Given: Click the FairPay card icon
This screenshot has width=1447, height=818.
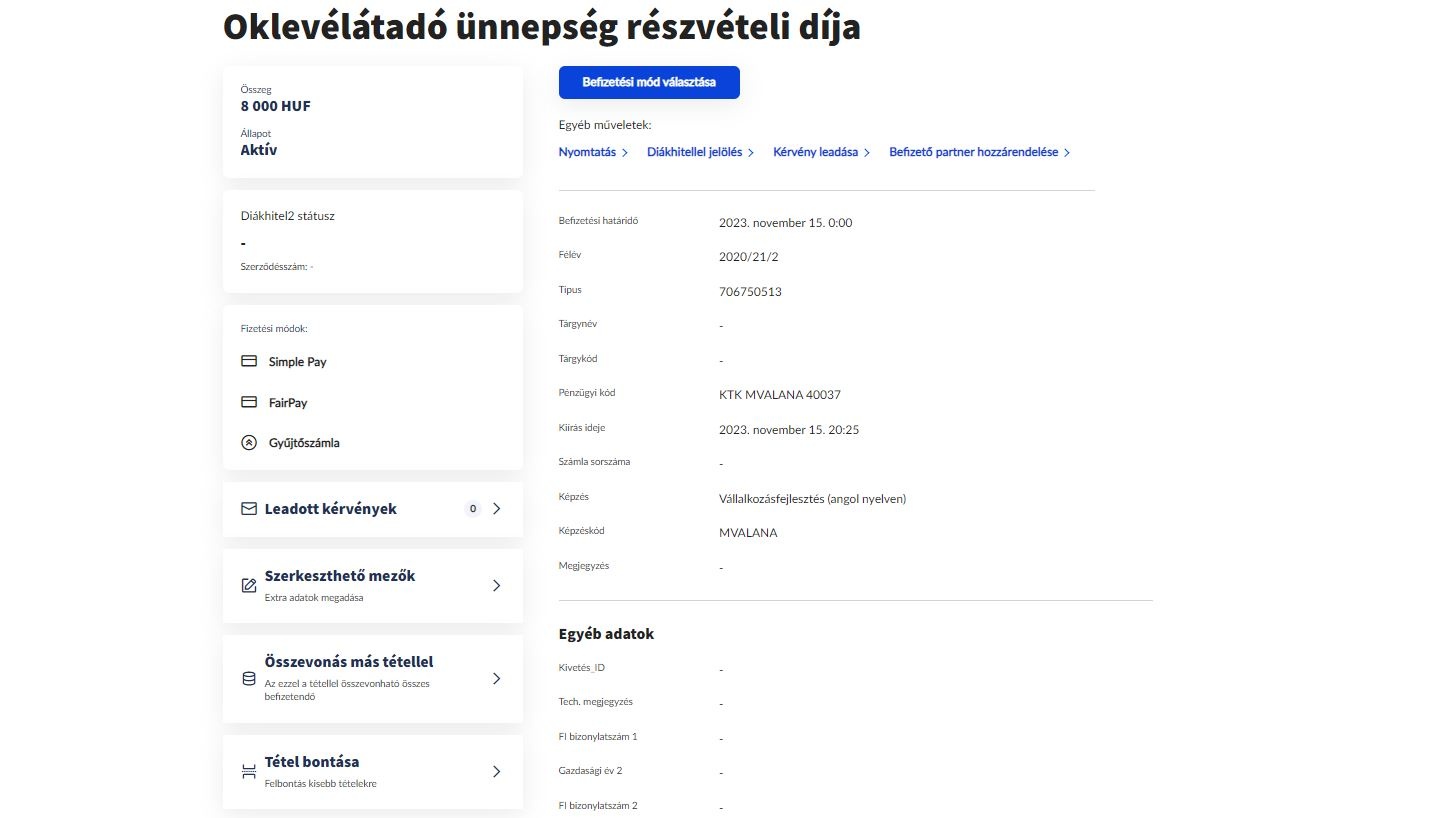Looking at the screenshot, I should click(x=249, y=402).
